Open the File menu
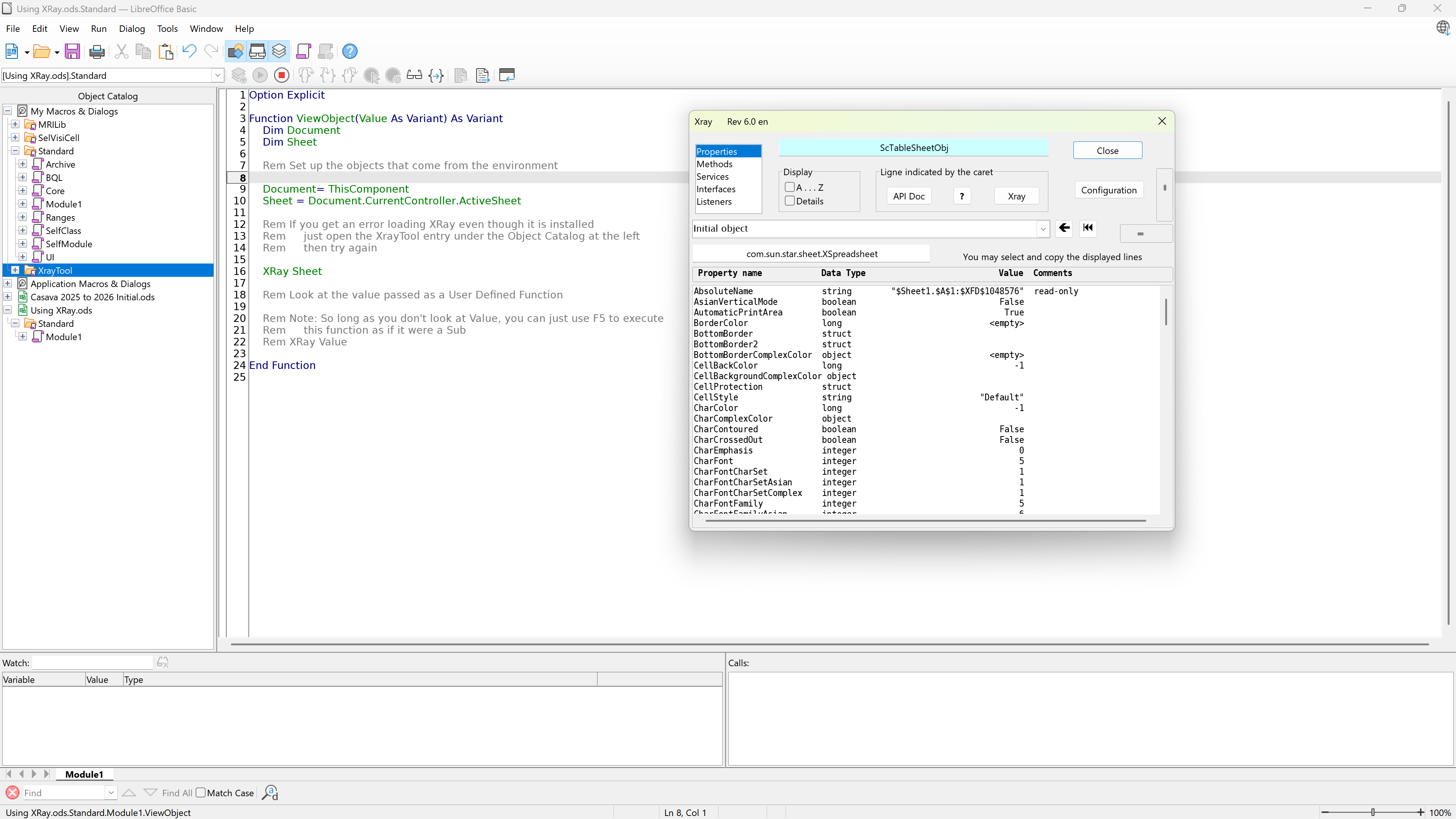The width and height of the screenshot is (1456, 819). click(x=13, y=28)
